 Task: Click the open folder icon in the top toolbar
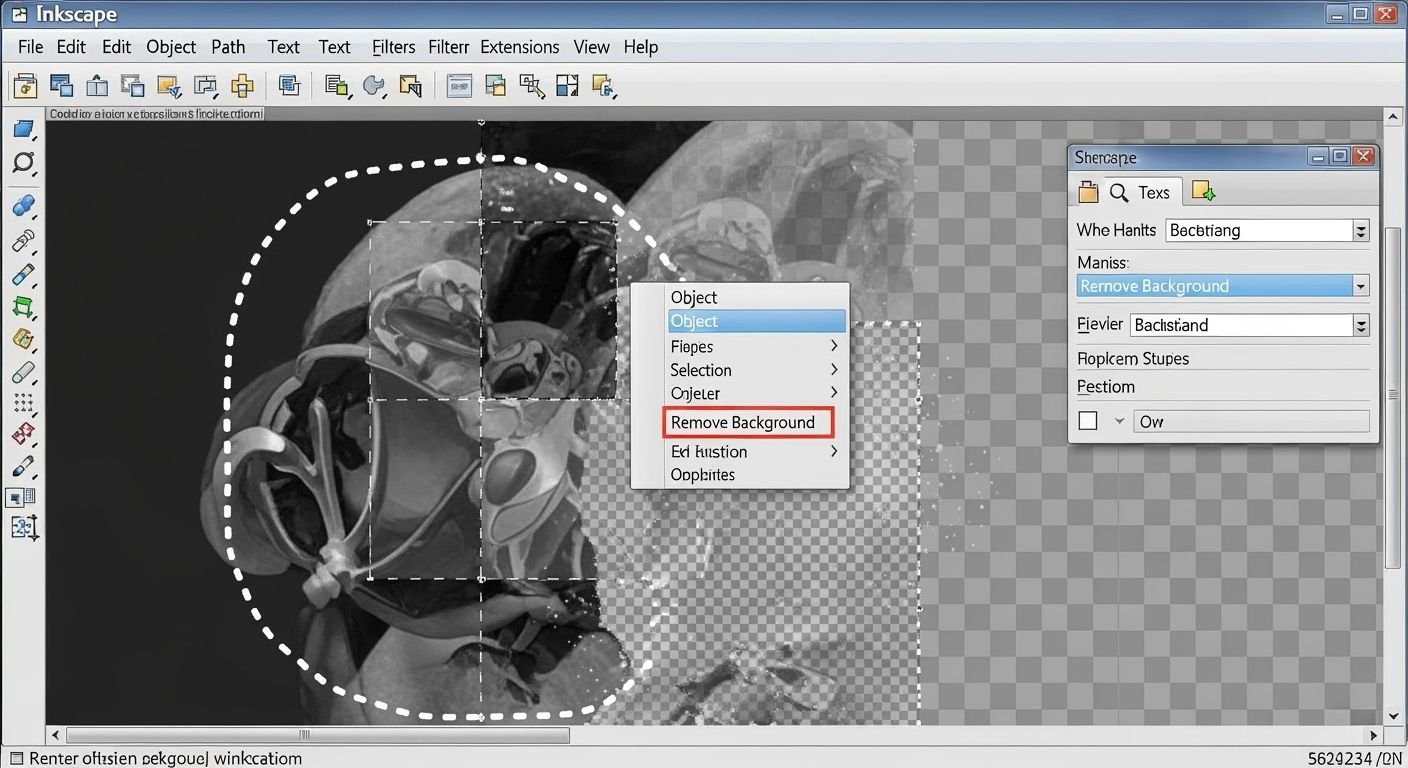coord(25,86)
